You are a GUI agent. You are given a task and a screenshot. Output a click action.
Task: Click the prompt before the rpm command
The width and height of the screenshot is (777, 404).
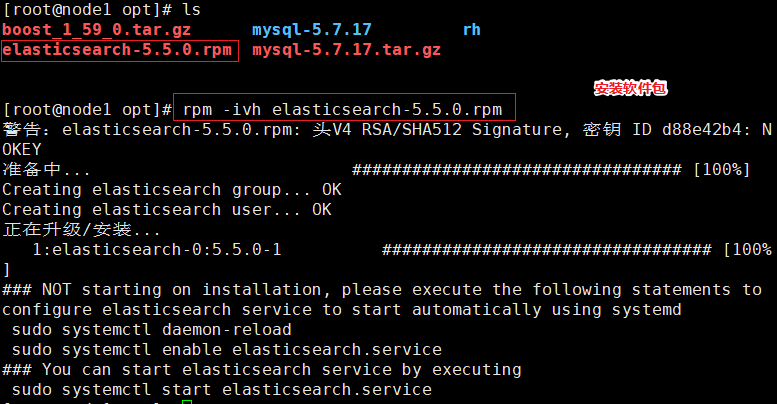87,110
